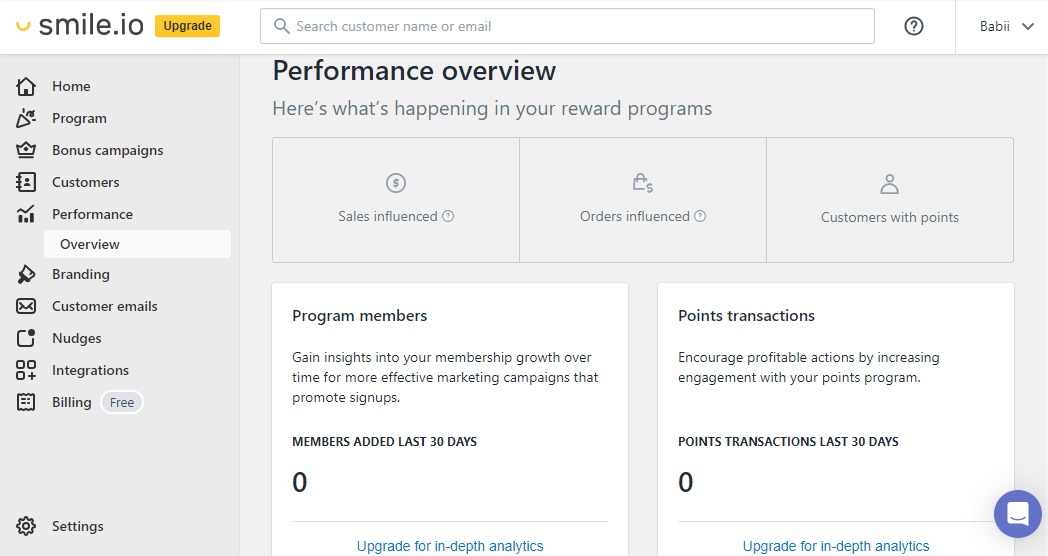The width and height of the screenshot is (1048, 556).
Task: Click the Orders influenced info tooltip icon
Action: click(700, 216)
